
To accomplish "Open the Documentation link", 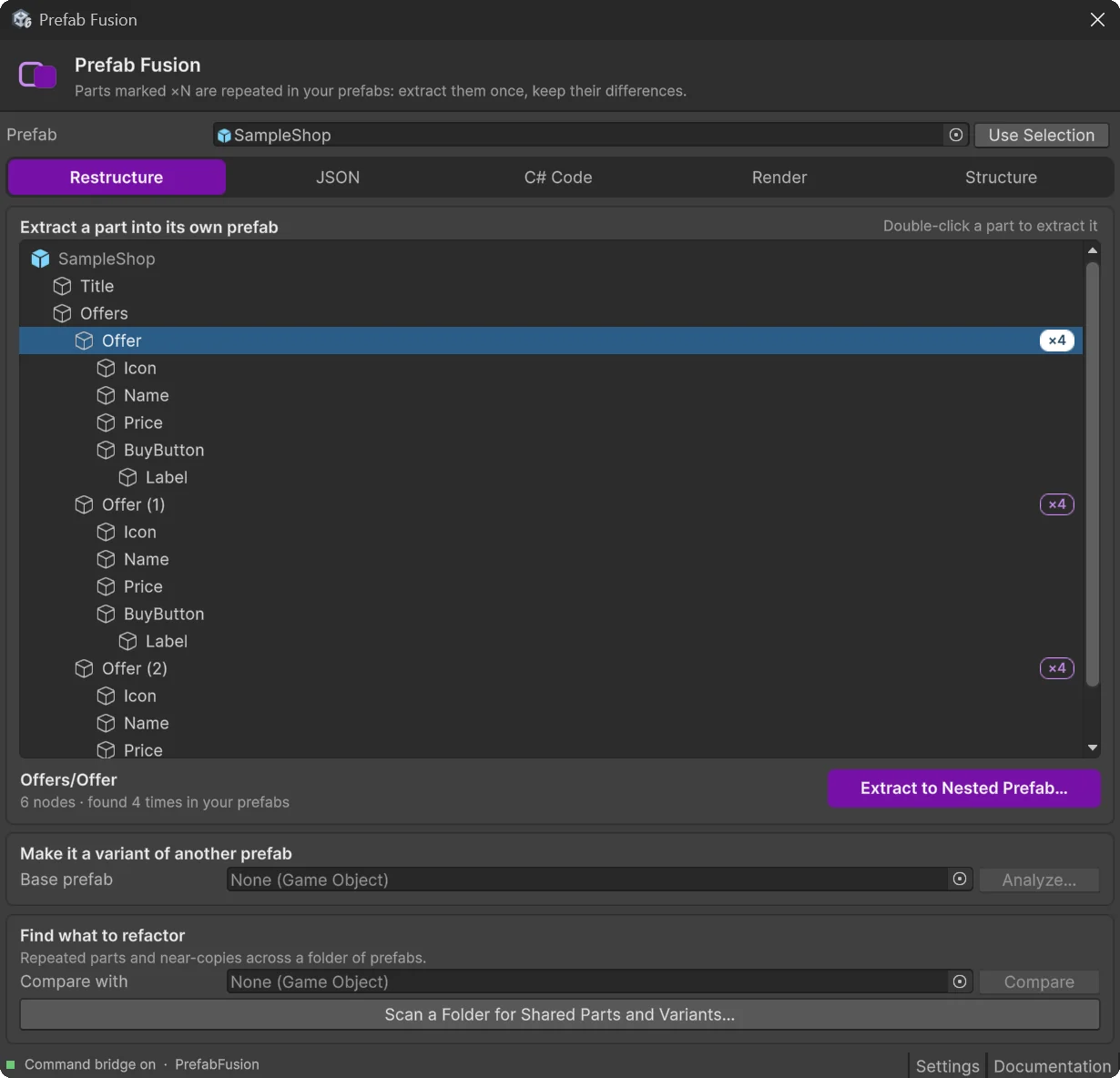I will [x=1053, y=1066].
